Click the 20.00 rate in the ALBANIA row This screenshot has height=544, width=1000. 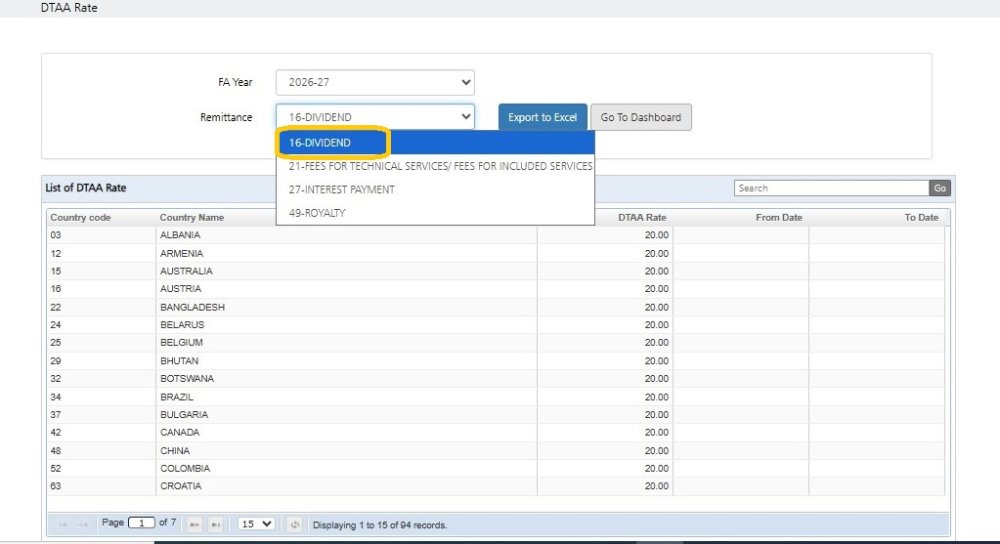[x=656, y=235]
